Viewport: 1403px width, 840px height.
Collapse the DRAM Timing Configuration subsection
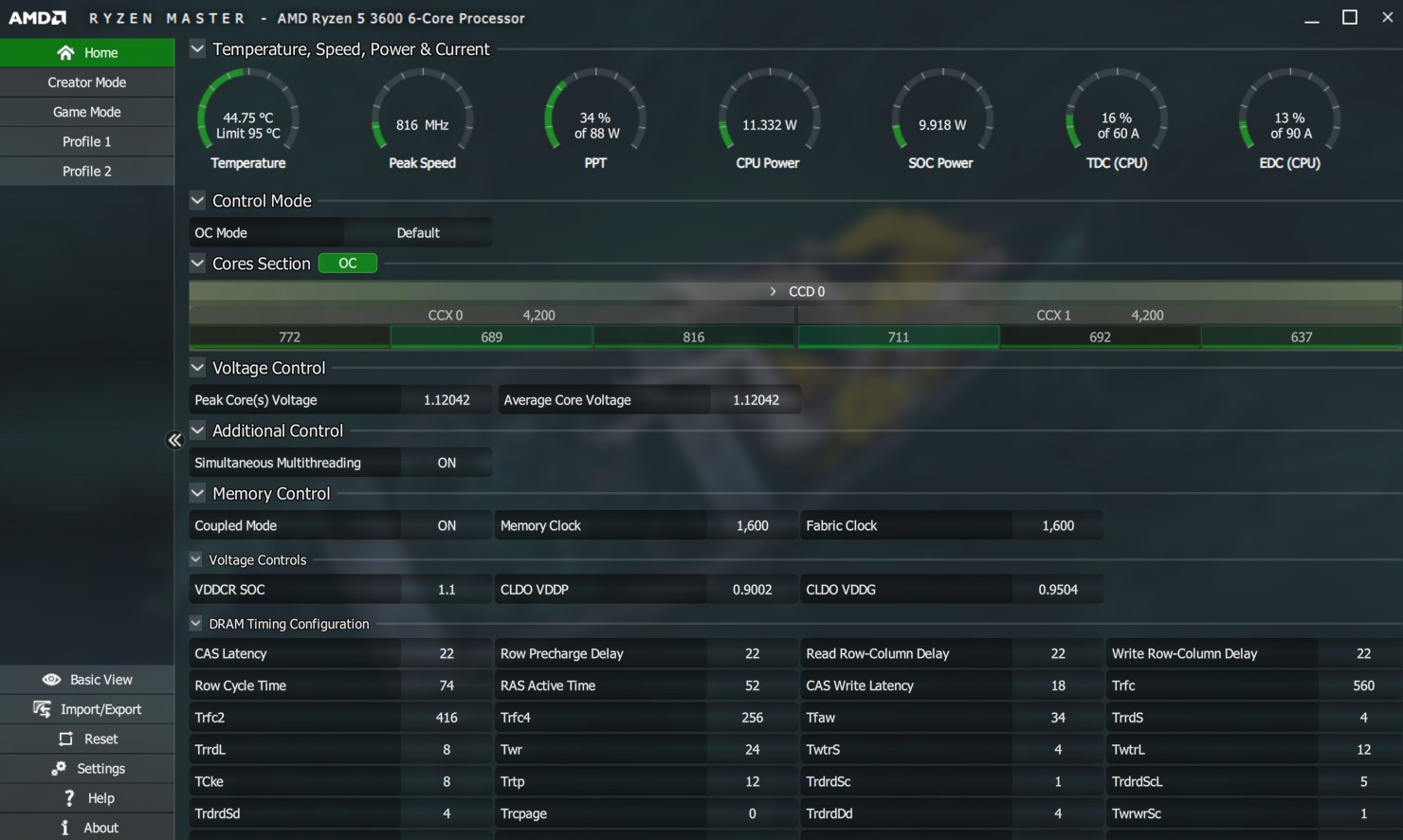point(195,623)
